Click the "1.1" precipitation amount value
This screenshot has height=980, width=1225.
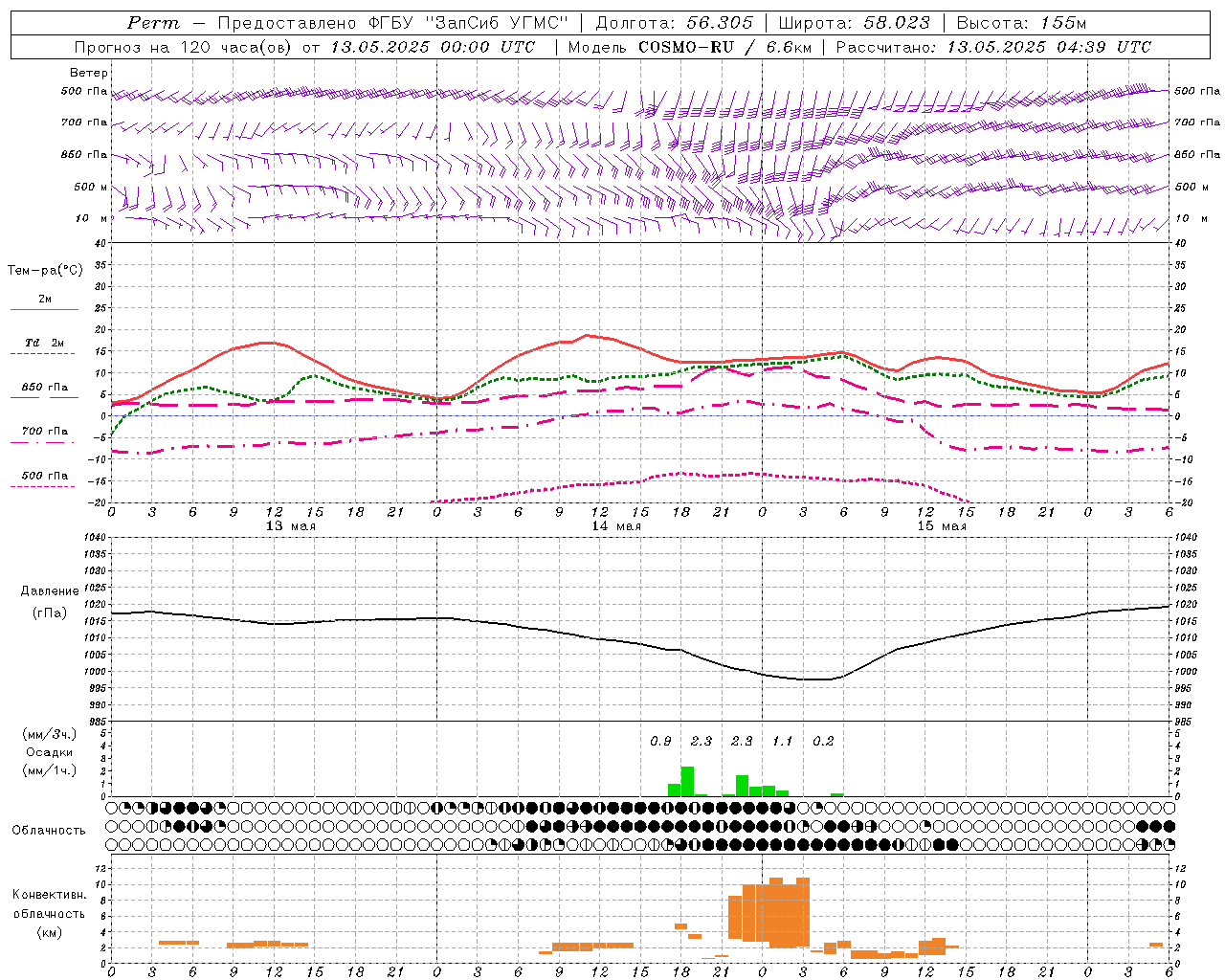[x=783, y=742]
